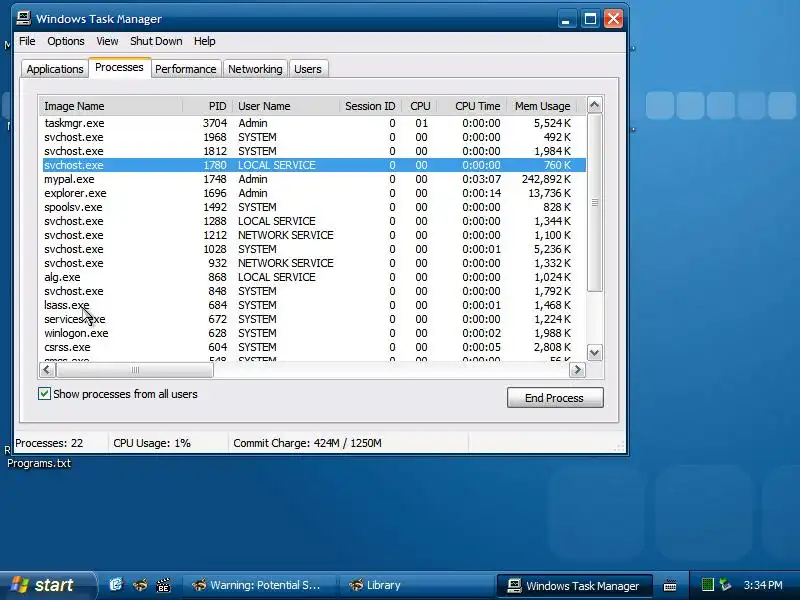This screenshot has width=800, height=600.
Task: Switch to the Networking tab
Action: tap(255, 69)
